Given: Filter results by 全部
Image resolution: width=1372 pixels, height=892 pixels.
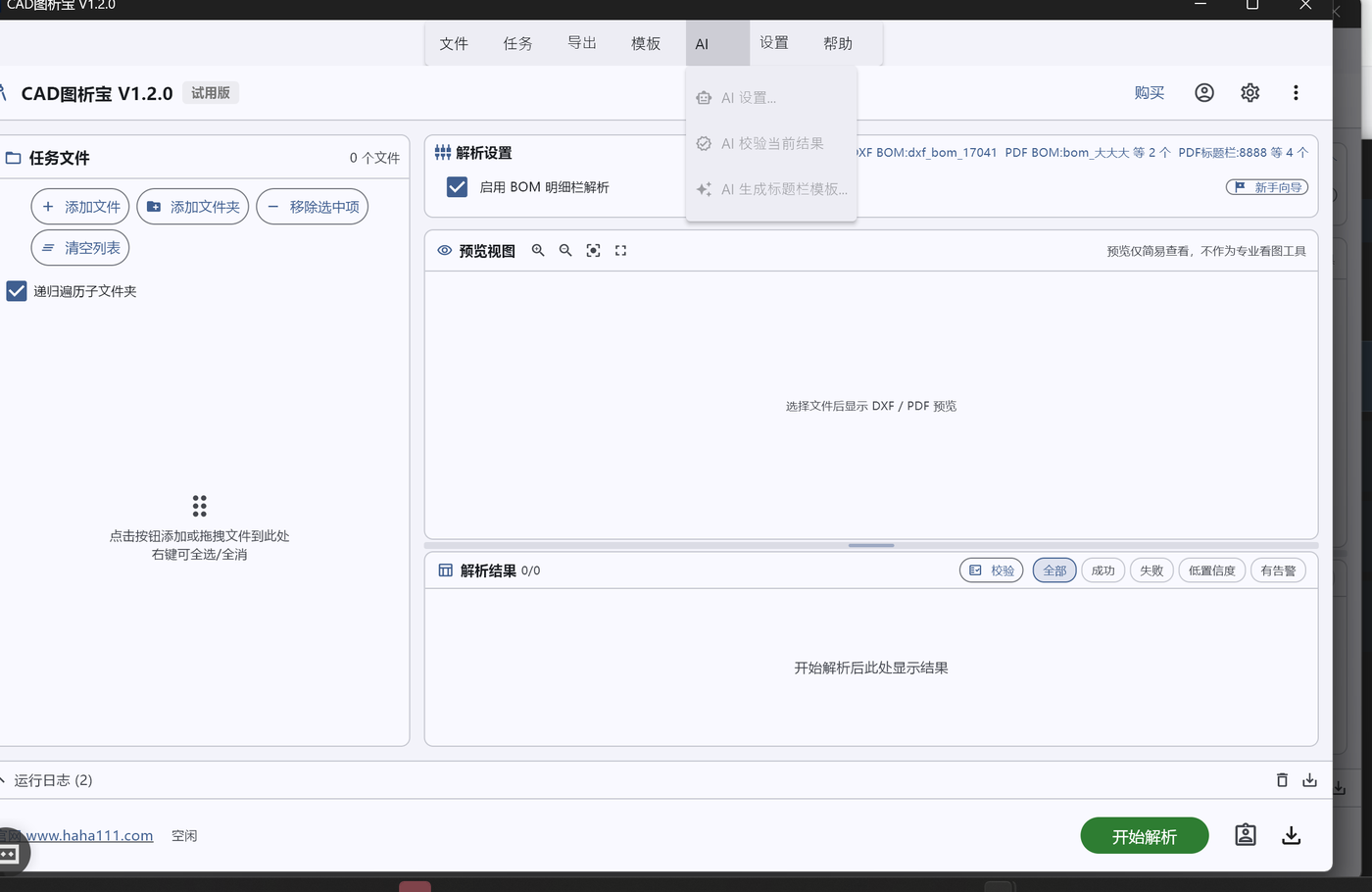Looking at the screenshot, I should point(1054,570).
